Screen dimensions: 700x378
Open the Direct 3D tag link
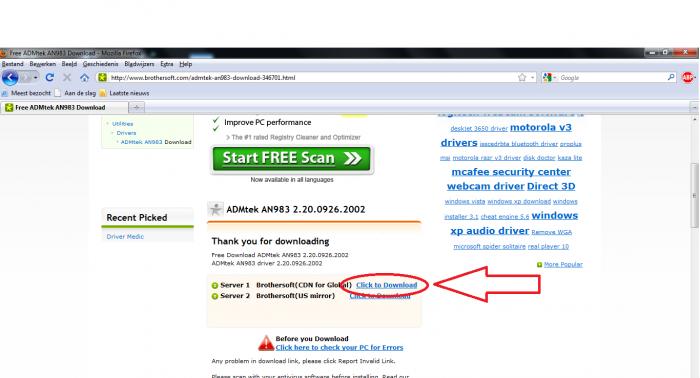click(551, 186)
